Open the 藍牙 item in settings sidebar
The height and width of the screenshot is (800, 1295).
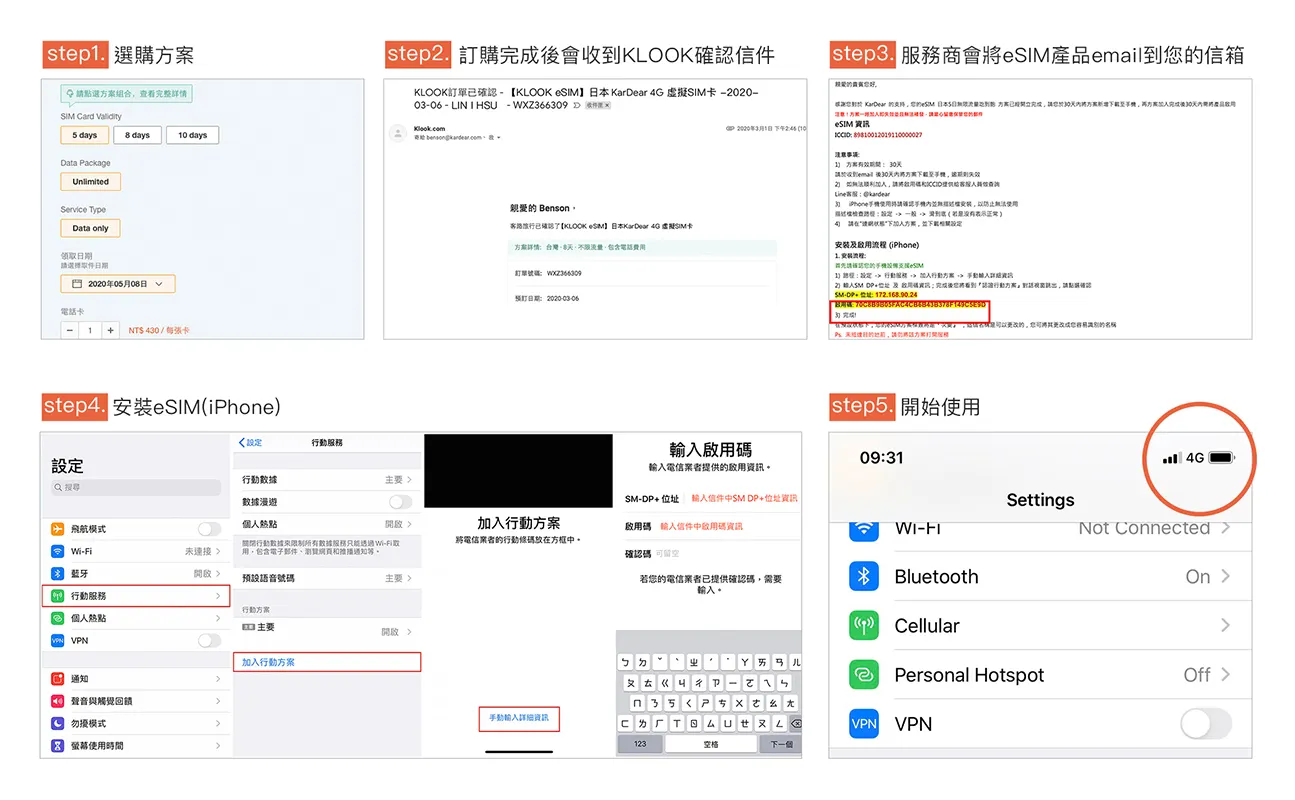pos(136,574)
